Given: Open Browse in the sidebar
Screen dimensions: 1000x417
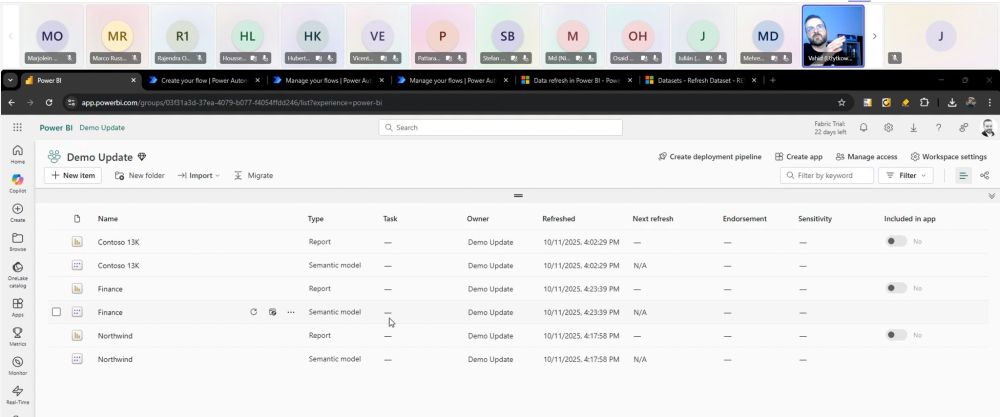Looking at the screenshot, I should click(17, 242).
